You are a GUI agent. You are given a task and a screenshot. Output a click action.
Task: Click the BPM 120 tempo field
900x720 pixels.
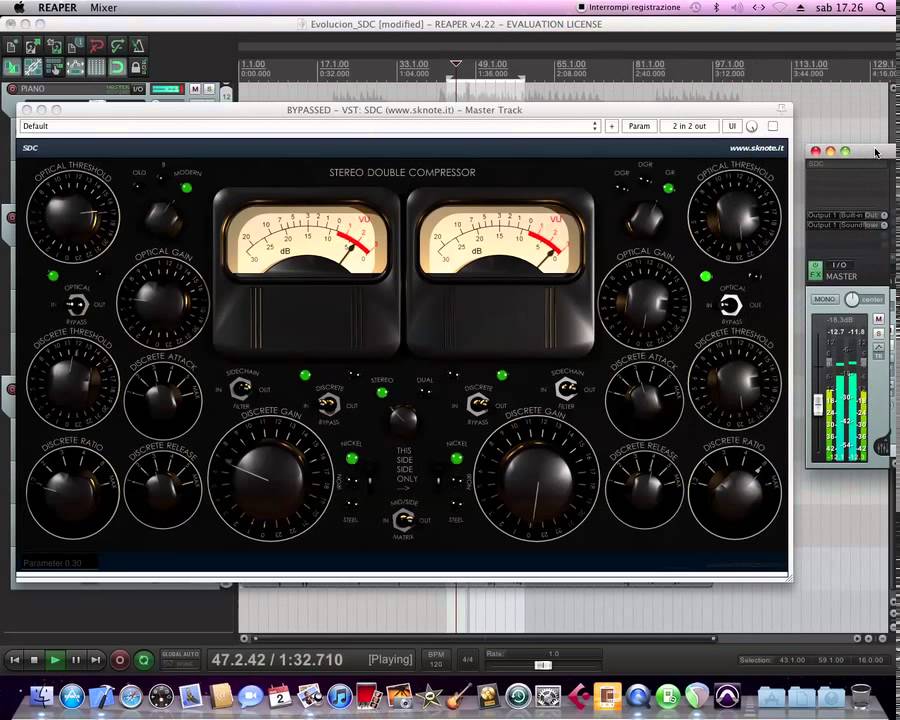(436, 659)
